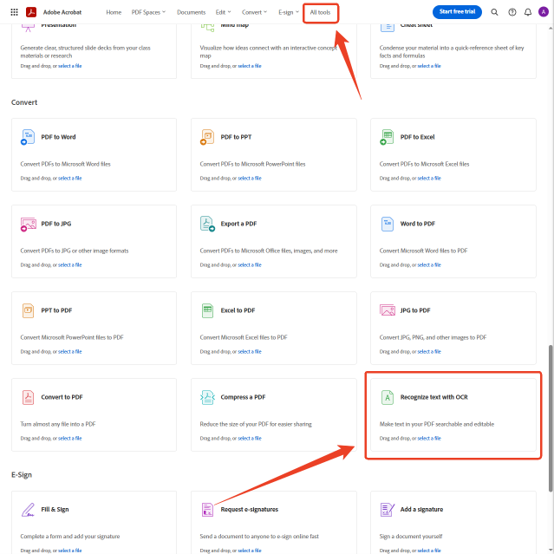Go to the Documents tab
Screen dimensions: 554x554
[191, 12]
